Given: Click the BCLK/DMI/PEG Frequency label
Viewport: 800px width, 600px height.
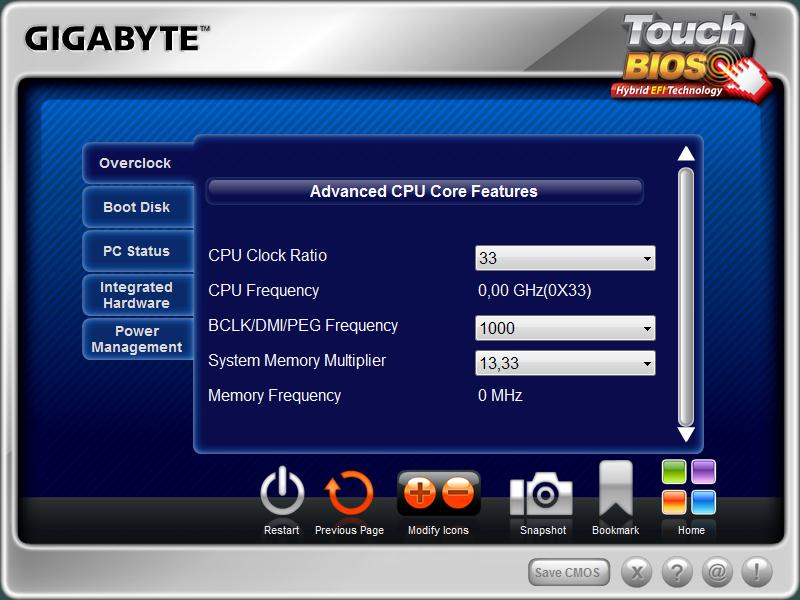Looking at the screenshot, I should click(x=303, y=326).
